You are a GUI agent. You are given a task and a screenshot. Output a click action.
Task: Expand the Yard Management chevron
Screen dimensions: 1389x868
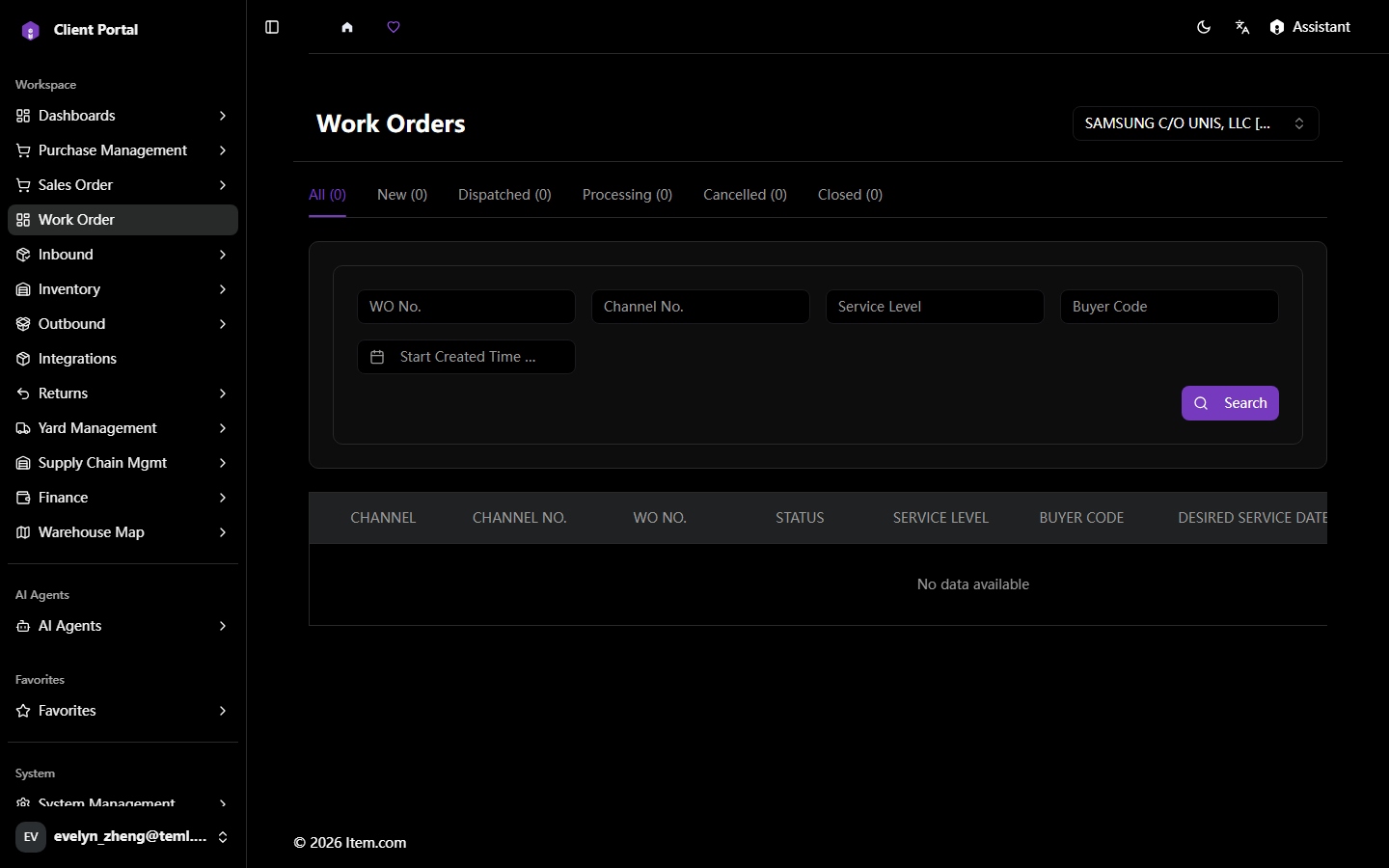pyautogui.click(x=223, y=428)
